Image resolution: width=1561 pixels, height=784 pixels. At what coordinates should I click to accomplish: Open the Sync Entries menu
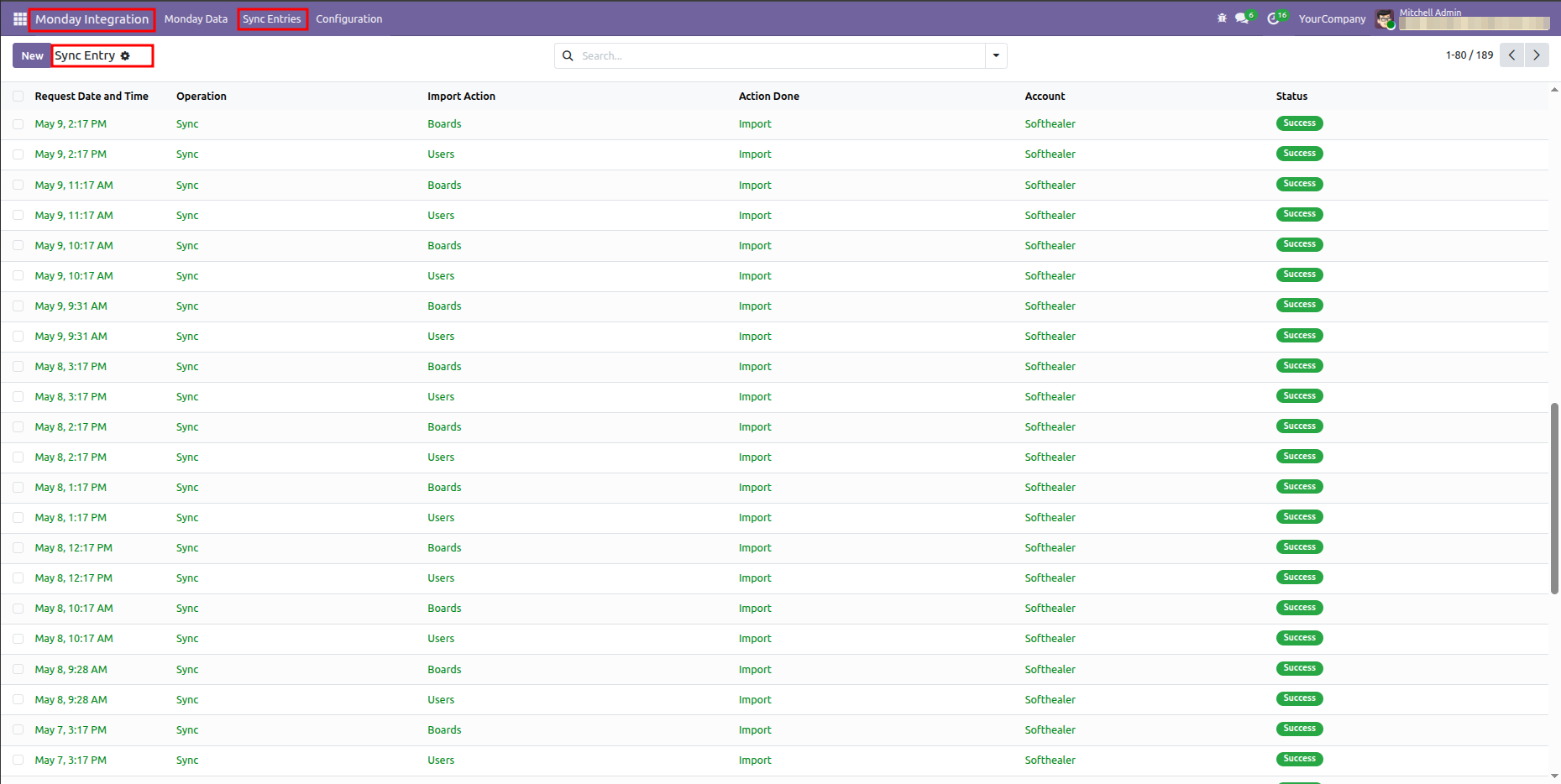click(272, 18)
